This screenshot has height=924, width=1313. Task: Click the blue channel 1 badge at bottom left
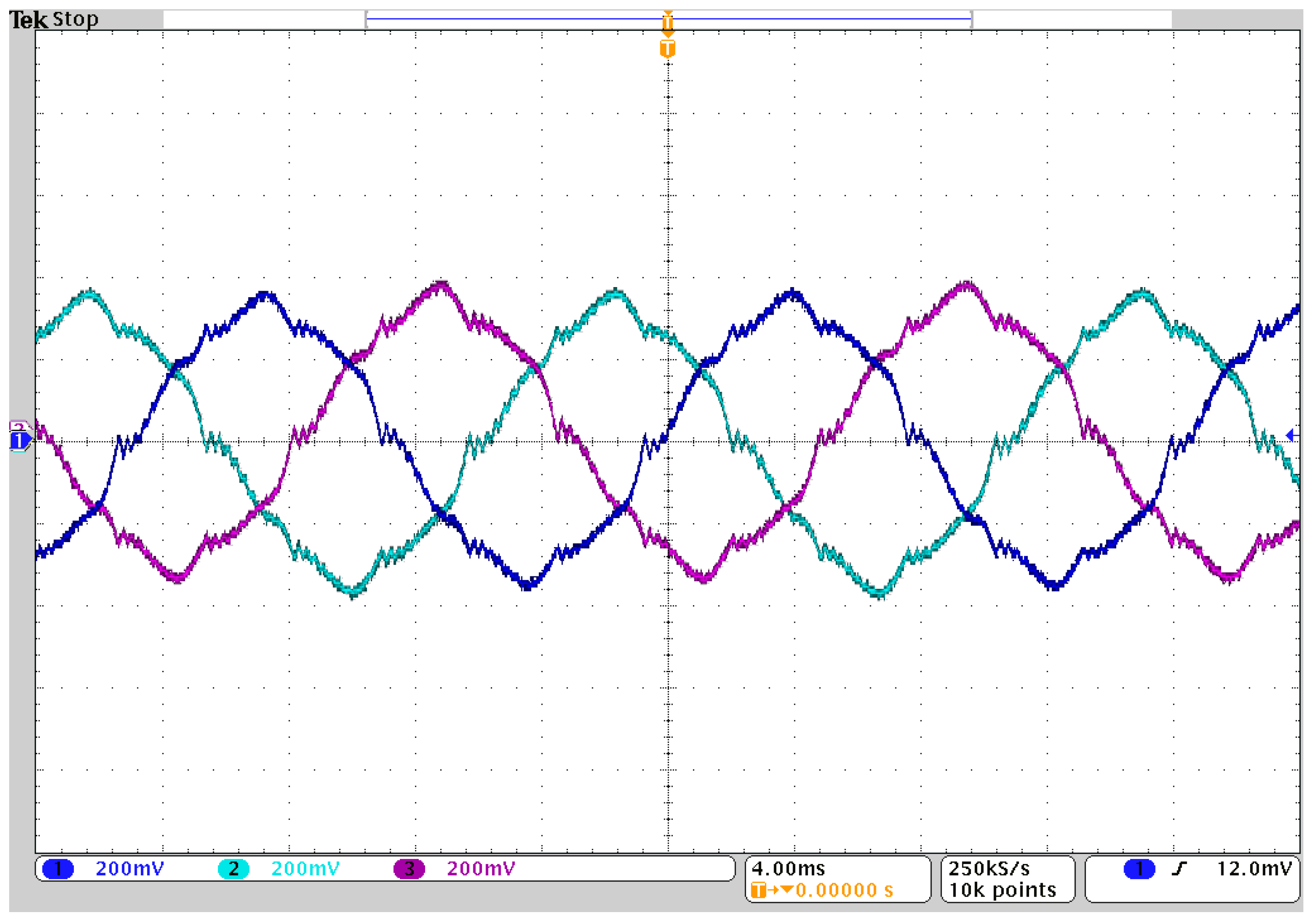pos(58,869)
